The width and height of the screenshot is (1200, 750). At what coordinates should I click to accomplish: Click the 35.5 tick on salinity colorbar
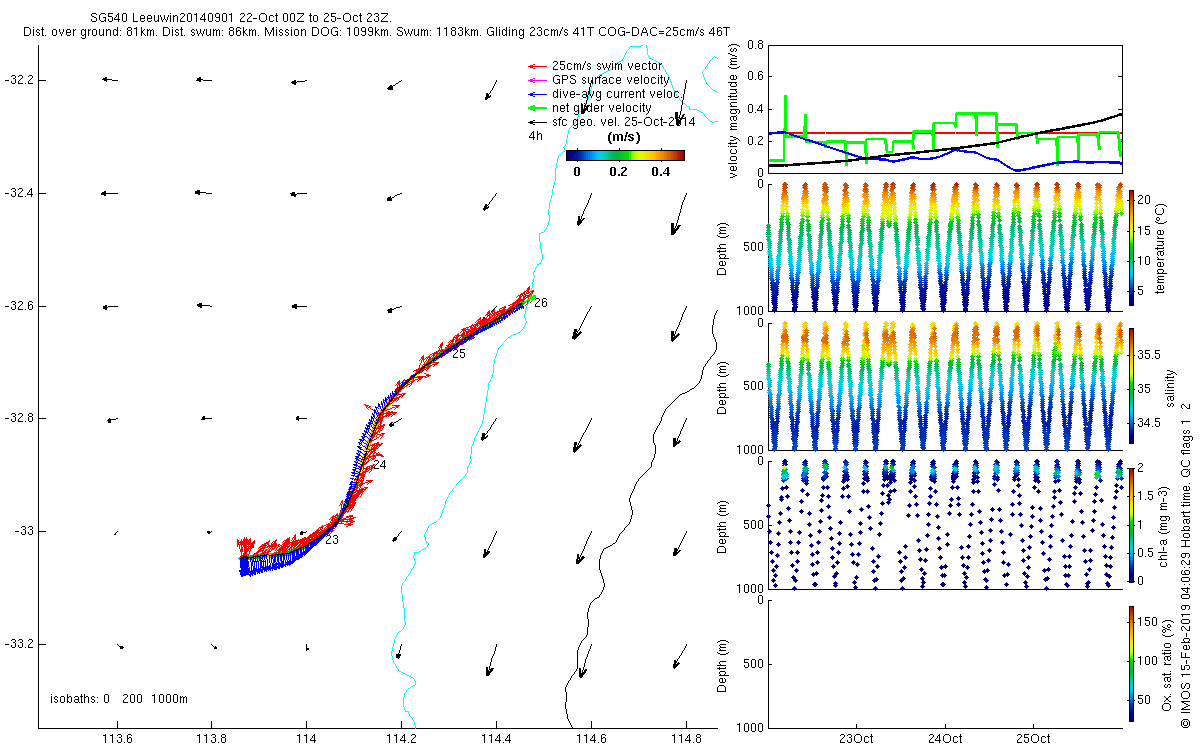coord(1148,354)
